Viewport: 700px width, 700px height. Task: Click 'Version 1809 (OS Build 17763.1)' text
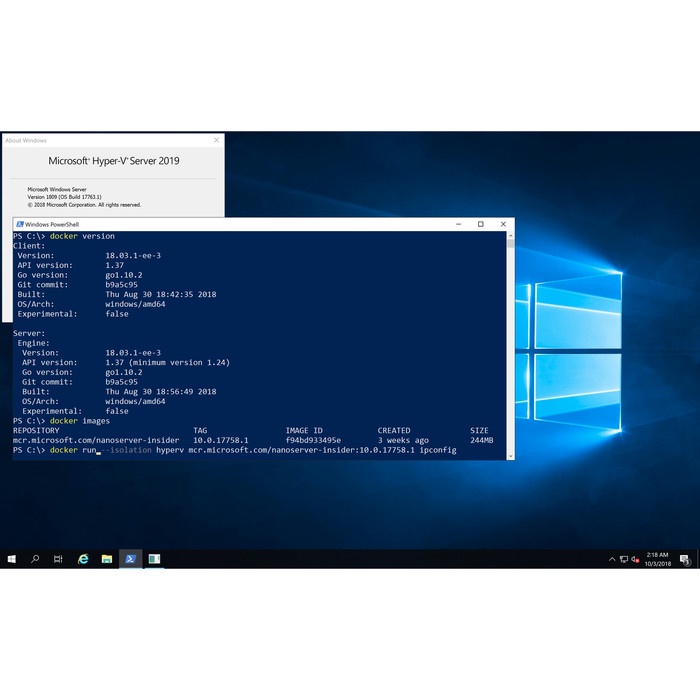click(x=64, y=197)
